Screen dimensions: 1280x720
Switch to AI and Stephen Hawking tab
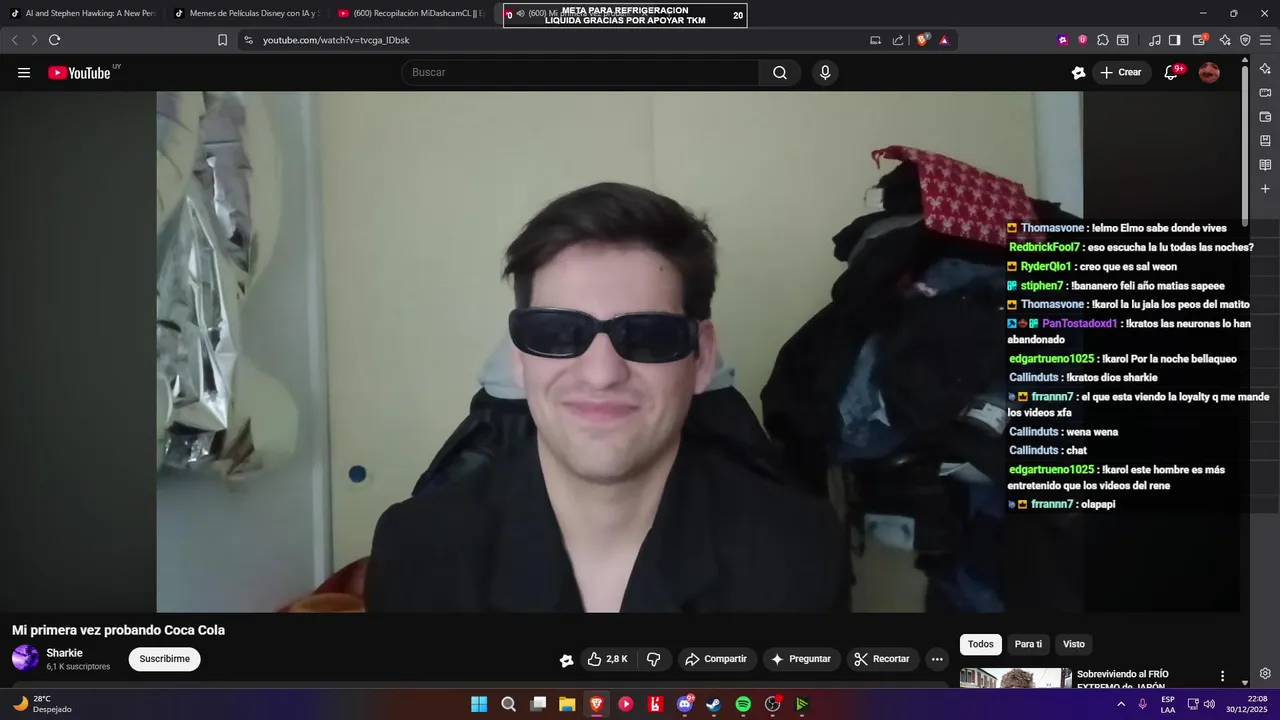(83, 13)
